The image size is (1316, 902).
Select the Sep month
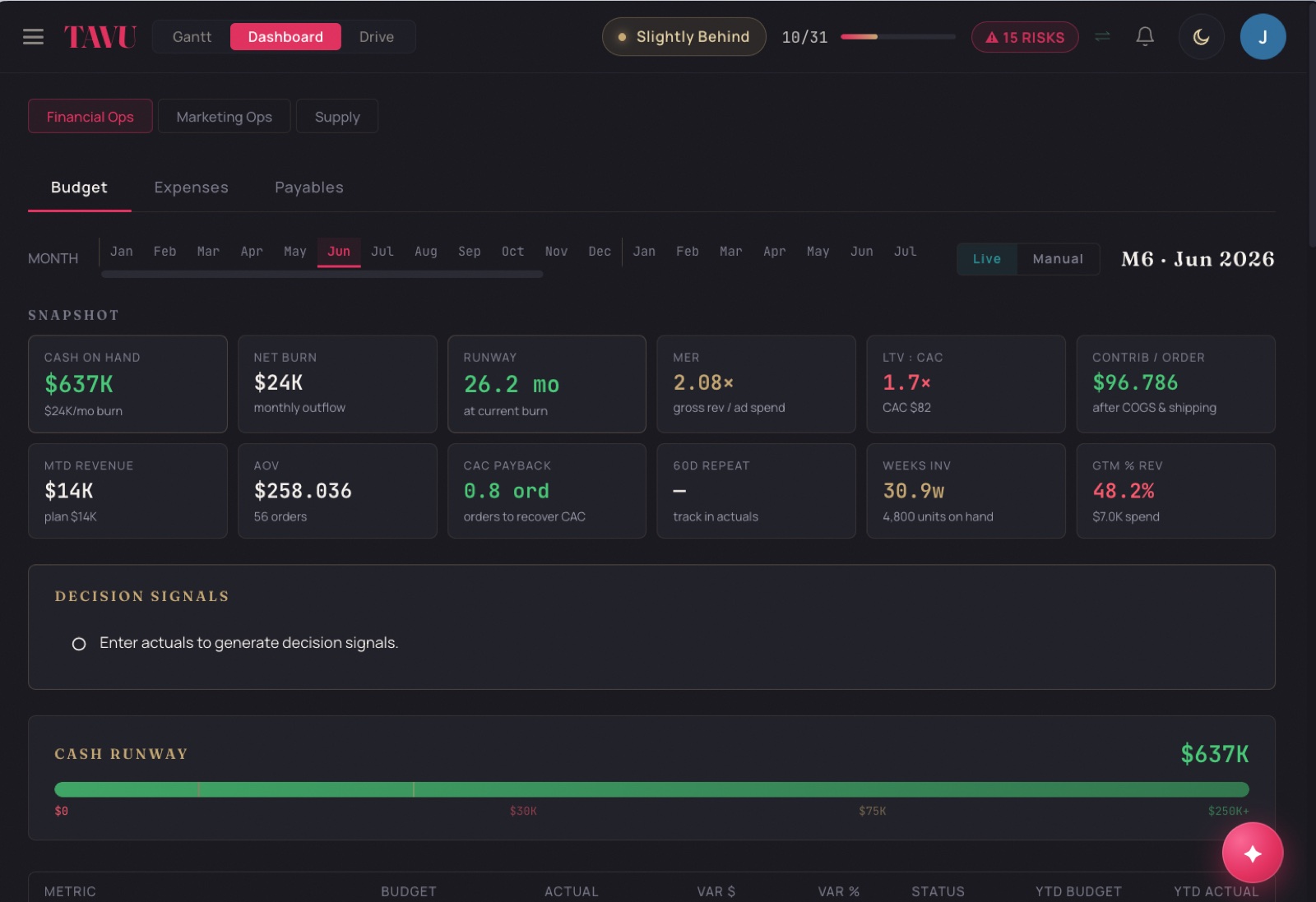click(470, 252)
